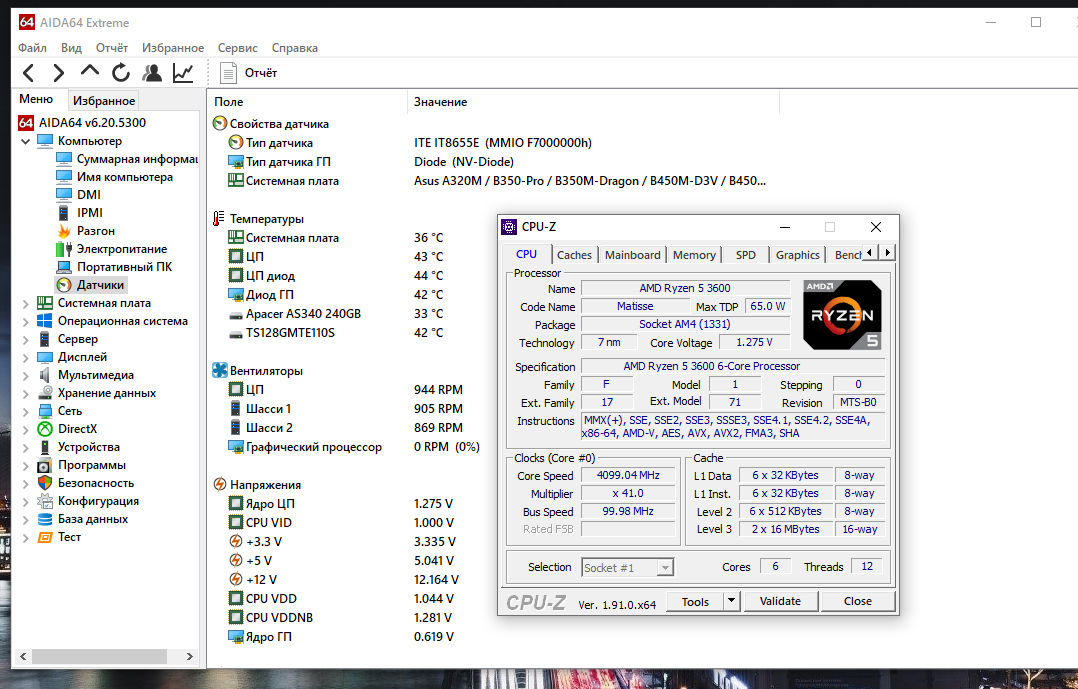Switch to CPU-Z Mainboard tab
The width and height of the screenshot is (1078, 689).
632,254
